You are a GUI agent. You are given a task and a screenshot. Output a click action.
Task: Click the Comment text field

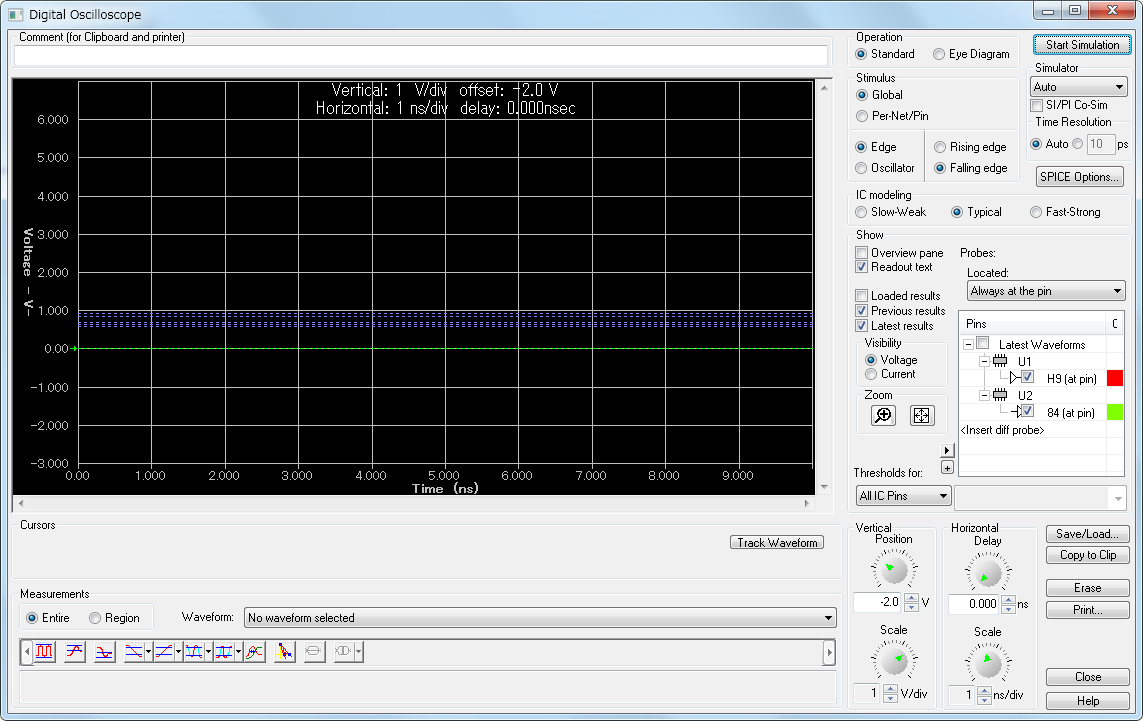pos(420,56)
